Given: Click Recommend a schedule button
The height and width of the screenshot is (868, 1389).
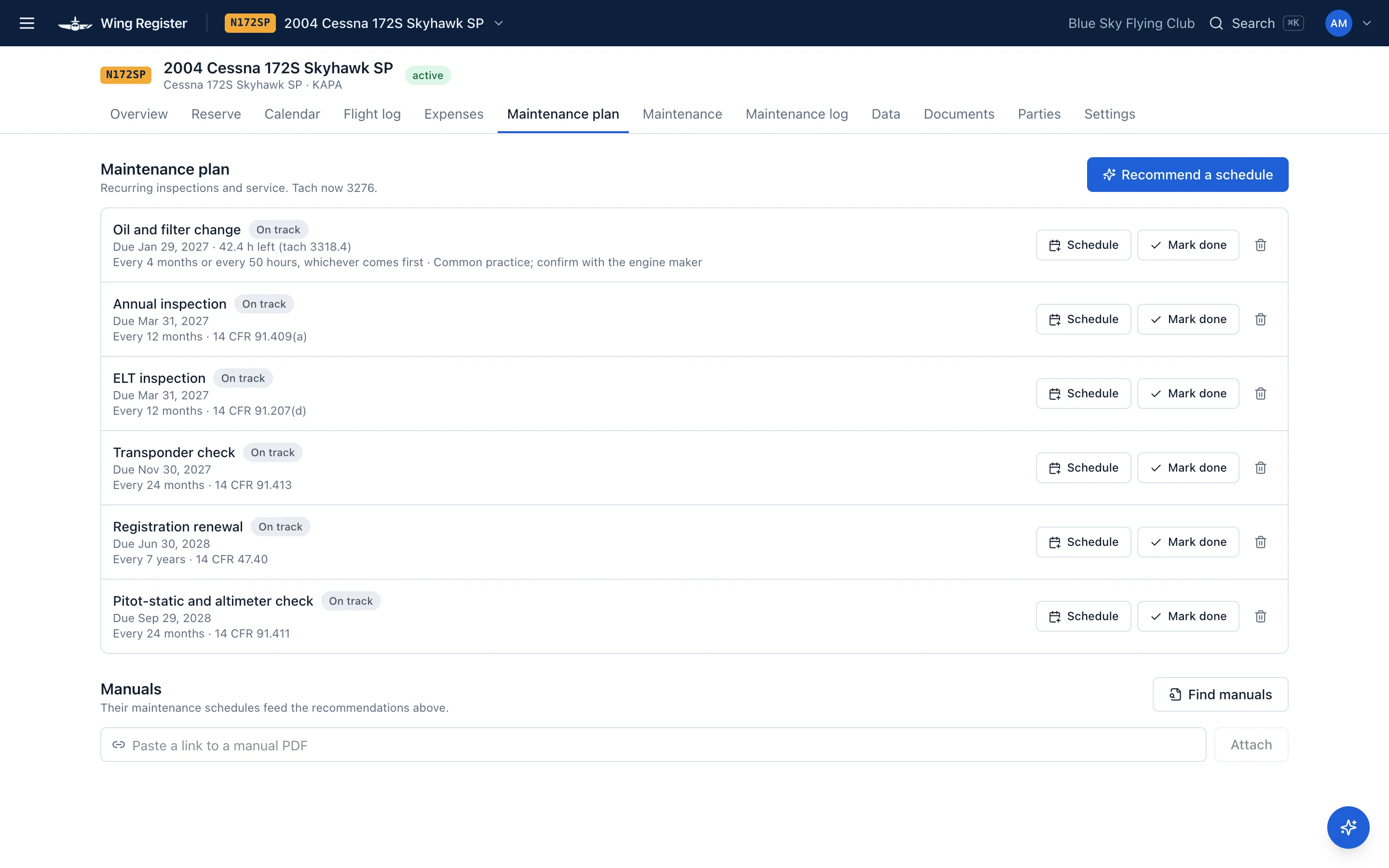Looking at the screenshot, I should pyautogui.click(x=1187, y=175).
